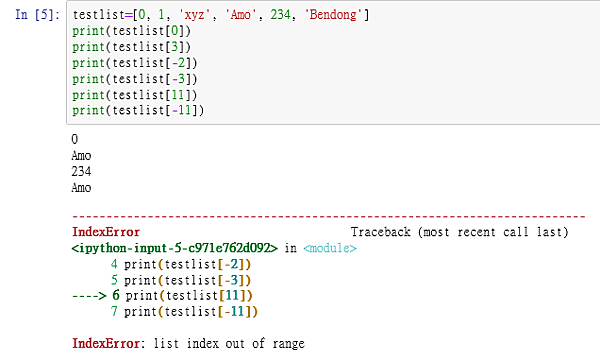Click Traceback (most recent call last) text
Viewport: 600px width, 361px height.
coord(460,232)
